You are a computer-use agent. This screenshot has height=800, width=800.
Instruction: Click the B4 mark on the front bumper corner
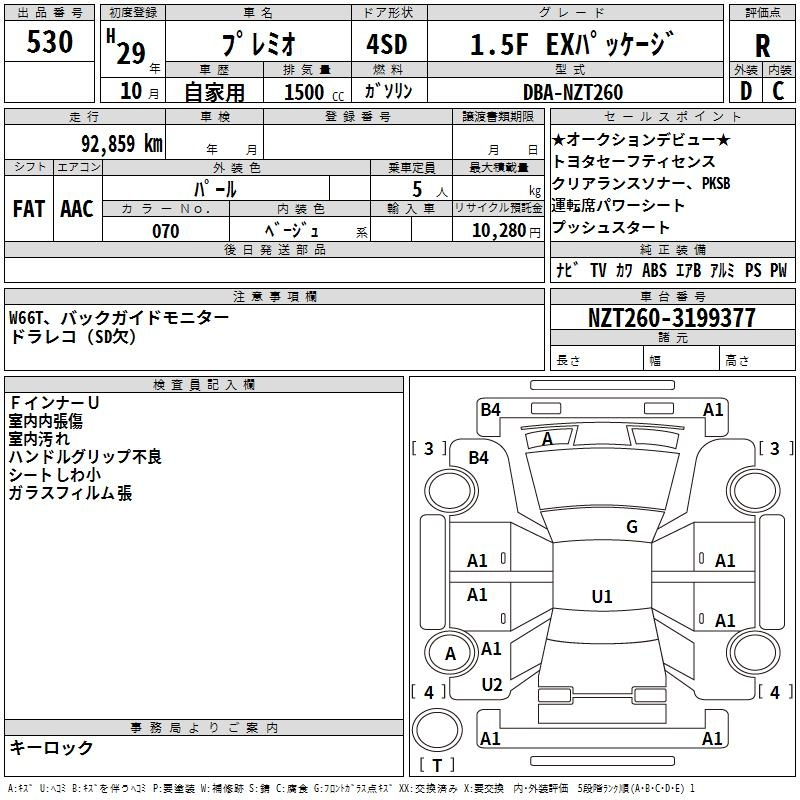(x=490, y=409)
